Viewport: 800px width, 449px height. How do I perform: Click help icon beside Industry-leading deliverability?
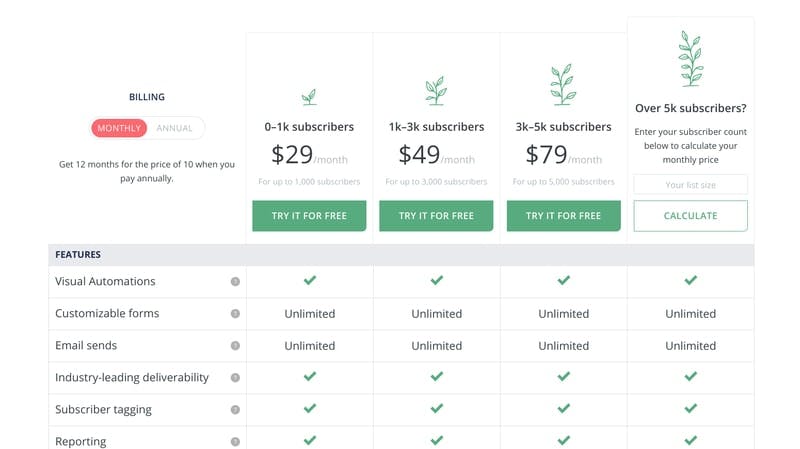(235, 378)
